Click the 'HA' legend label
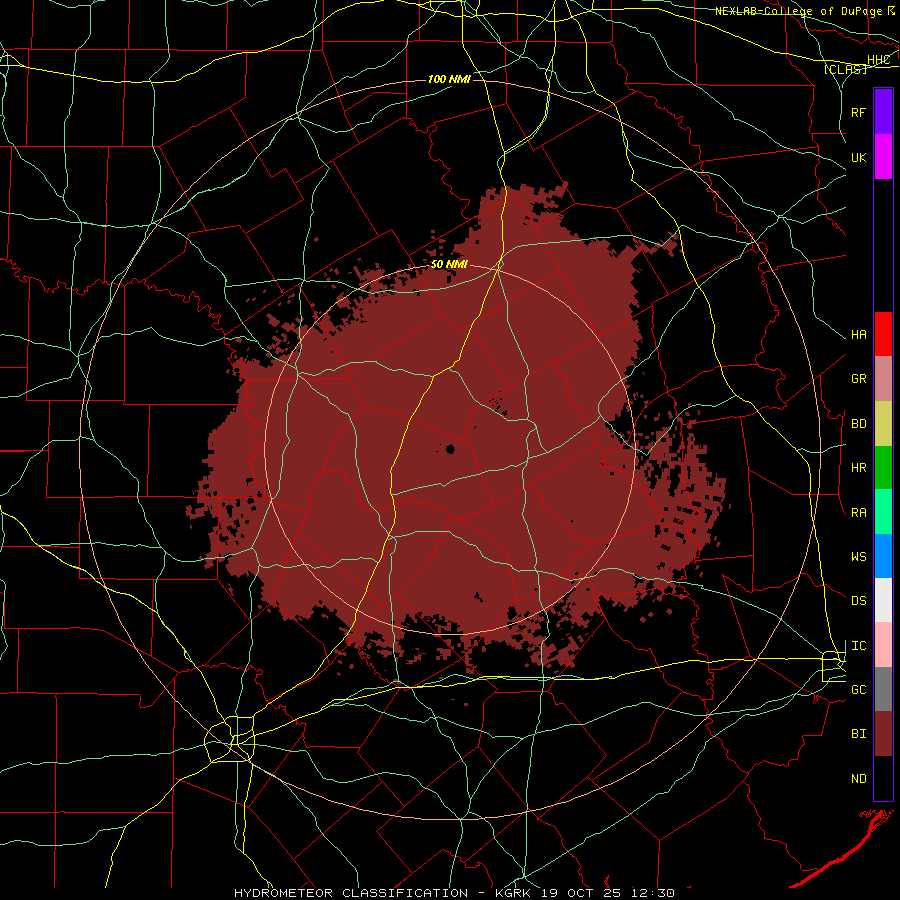 859,335
